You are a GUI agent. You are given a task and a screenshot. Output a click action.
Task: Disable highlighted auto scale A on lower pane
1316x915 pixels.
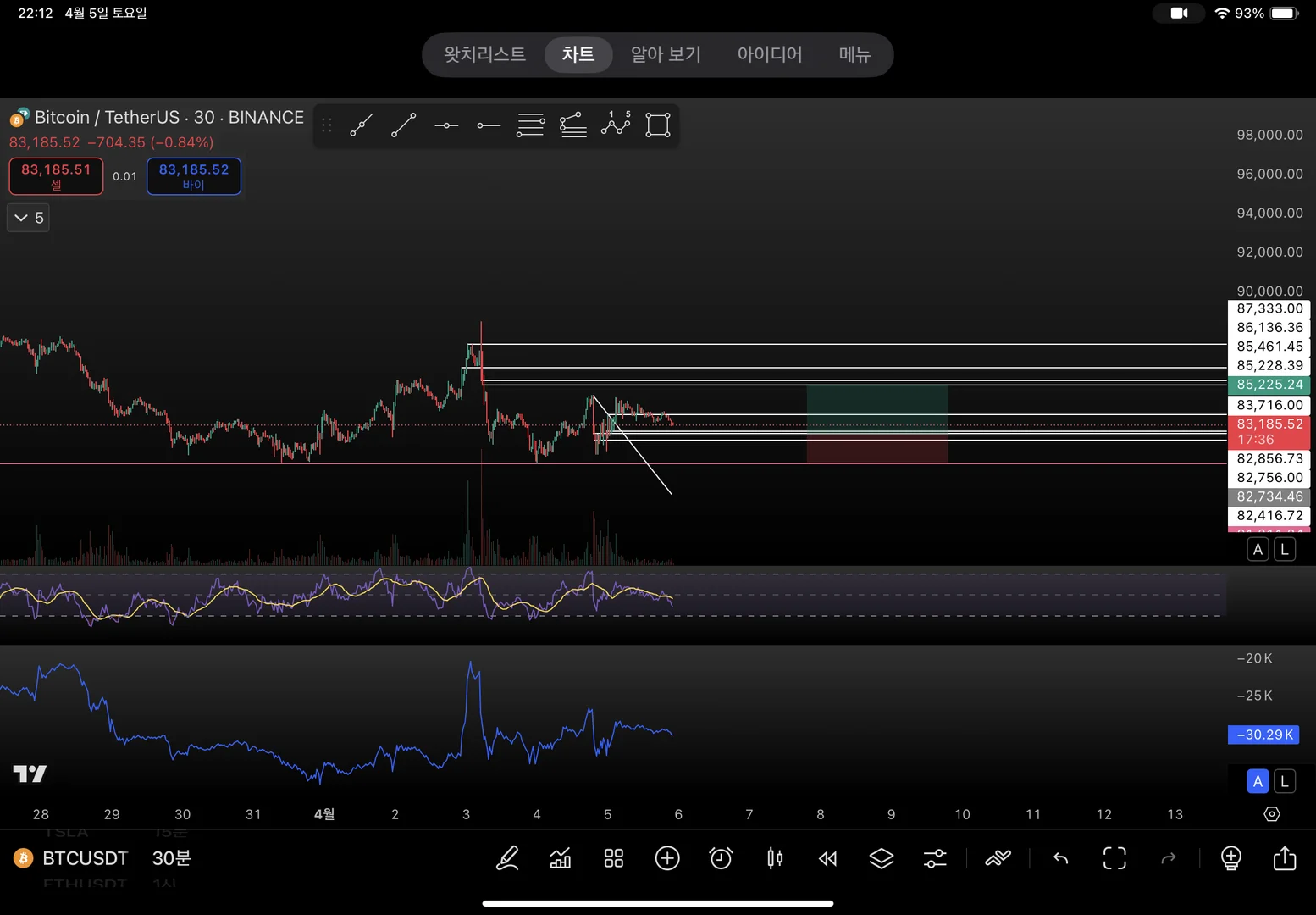(1258, 781)
